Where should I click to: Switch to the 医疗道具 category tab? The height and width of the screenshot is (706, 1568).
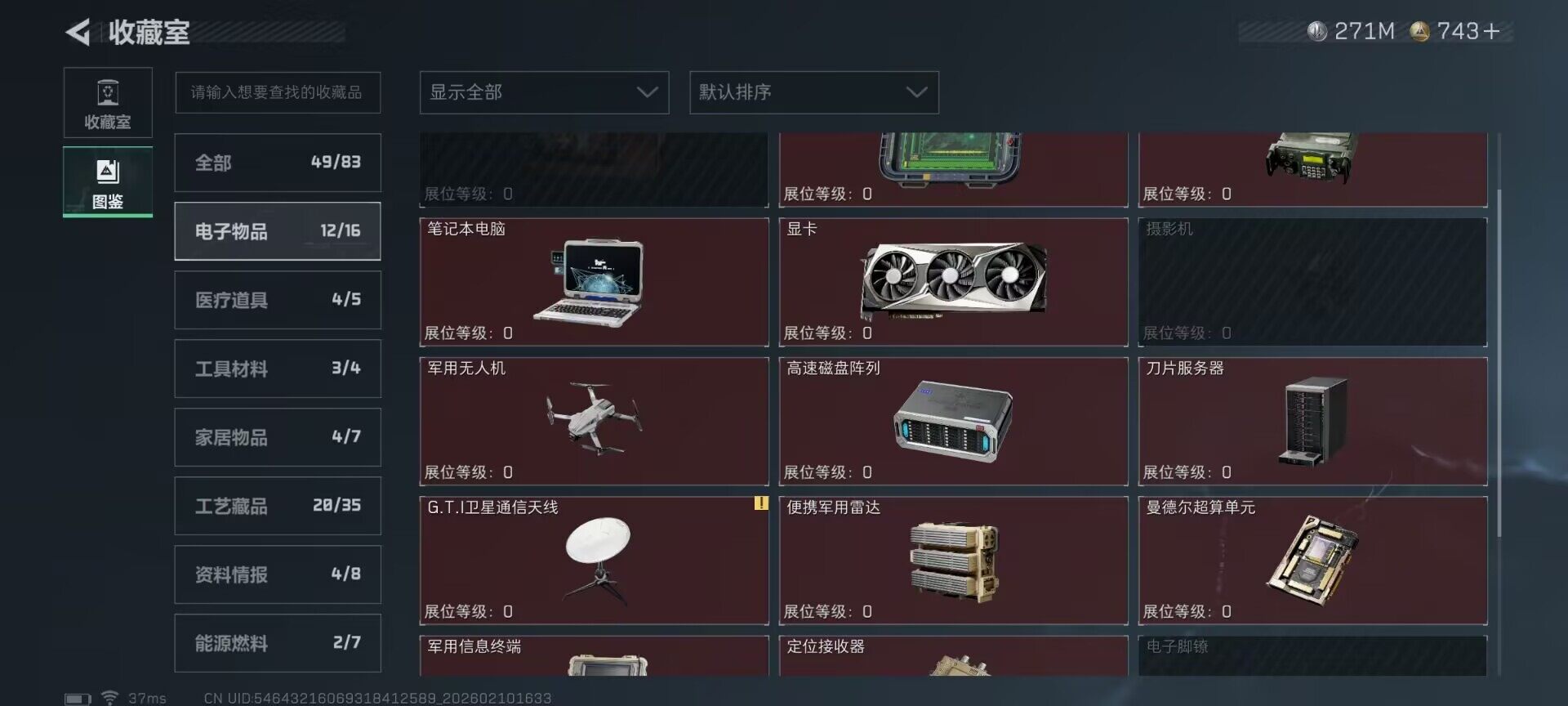pos(278,300)
